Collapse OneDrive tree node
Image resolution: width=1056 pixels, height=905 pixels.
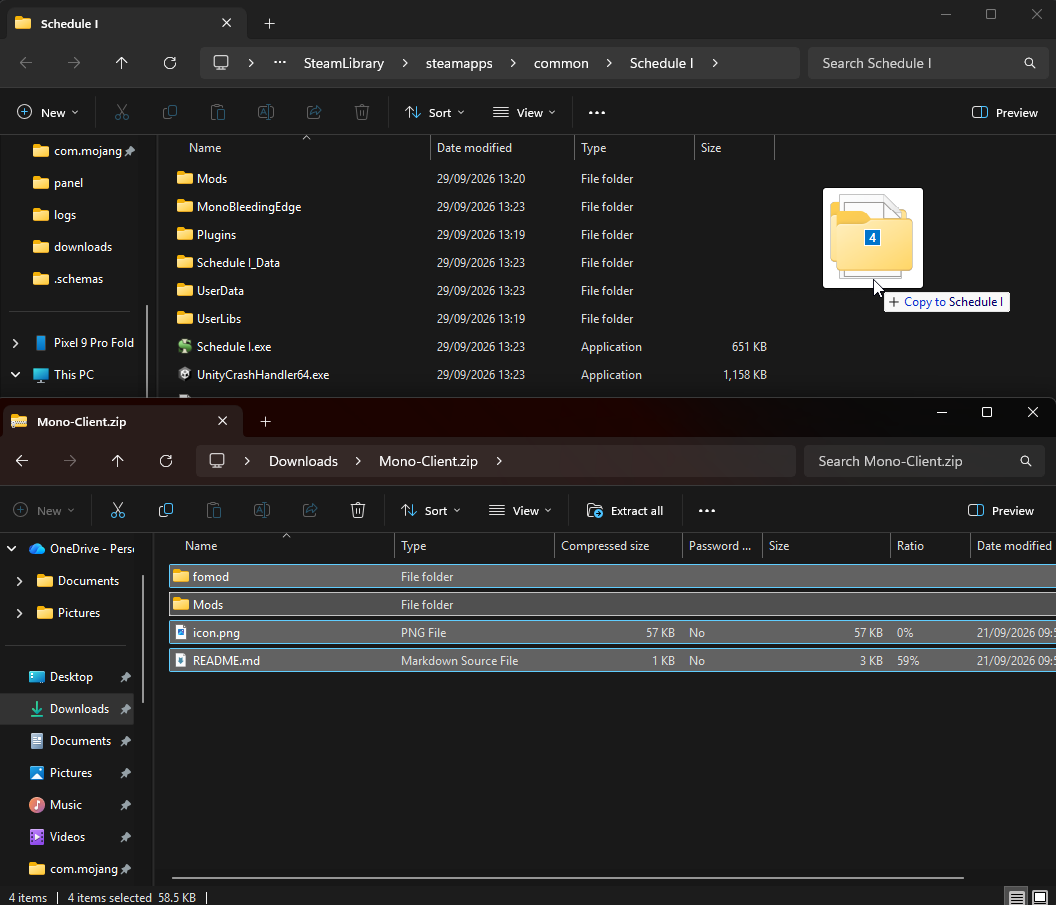coord(11,549)
